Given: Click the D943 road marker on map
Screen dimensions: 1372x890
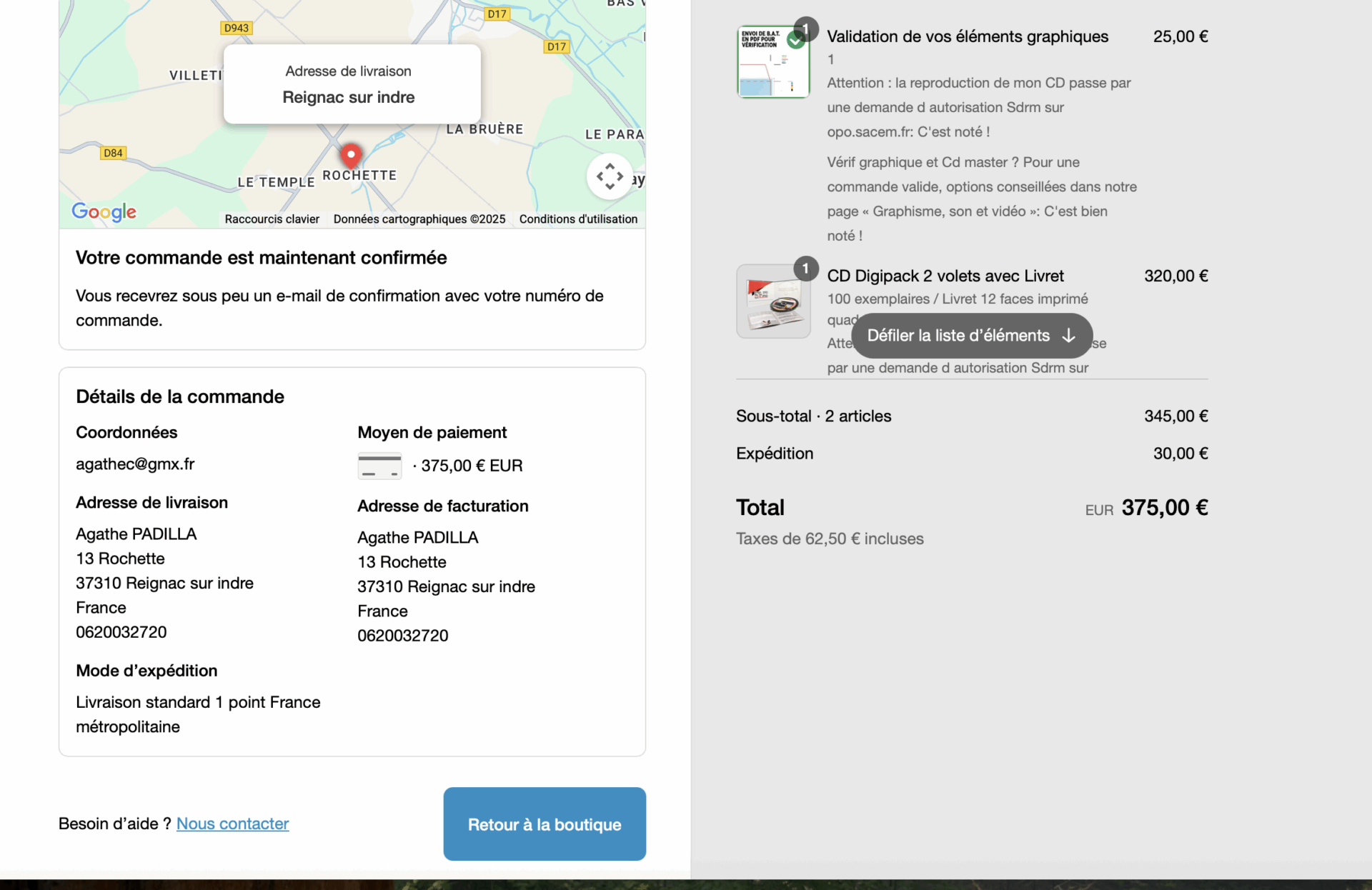Looking at the screenshot, I should tap(237, 28).
